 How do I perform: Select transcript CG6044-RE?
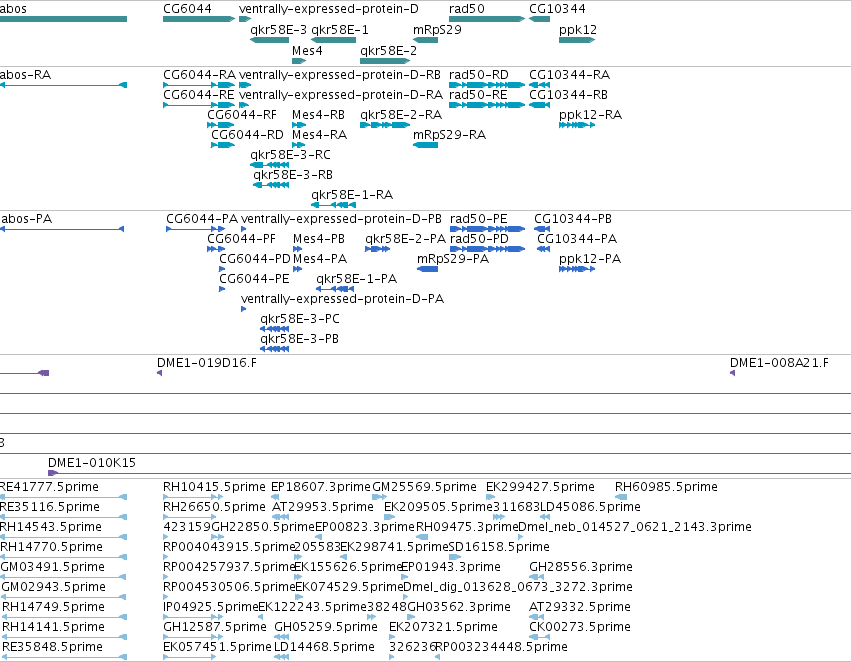[x=199, y=105]
